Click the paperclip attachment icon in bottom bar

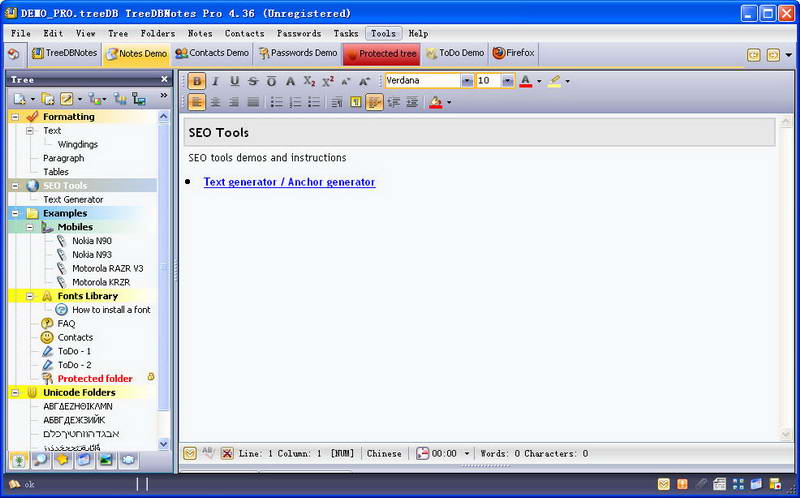click(x=702, y=483)
